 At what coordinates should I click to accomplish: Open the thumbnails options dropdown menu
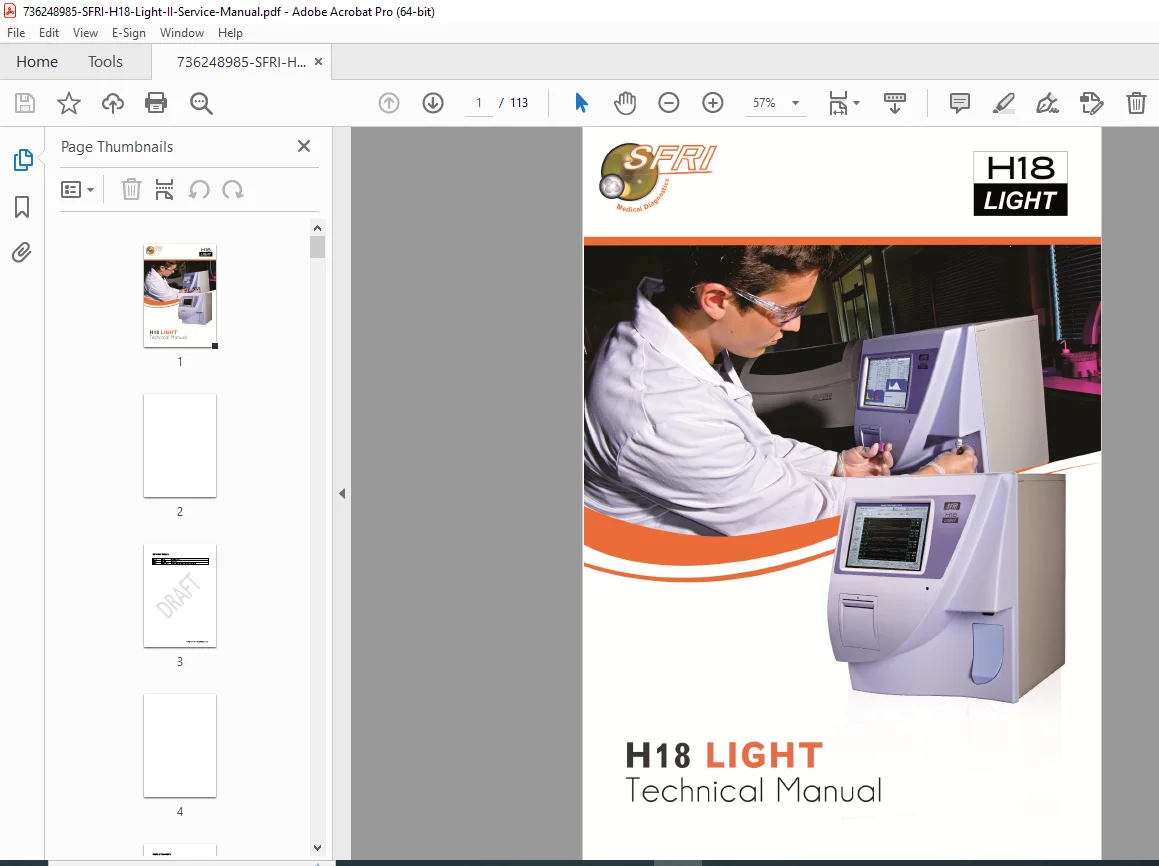pyautogui.click(x=78, y=190)
